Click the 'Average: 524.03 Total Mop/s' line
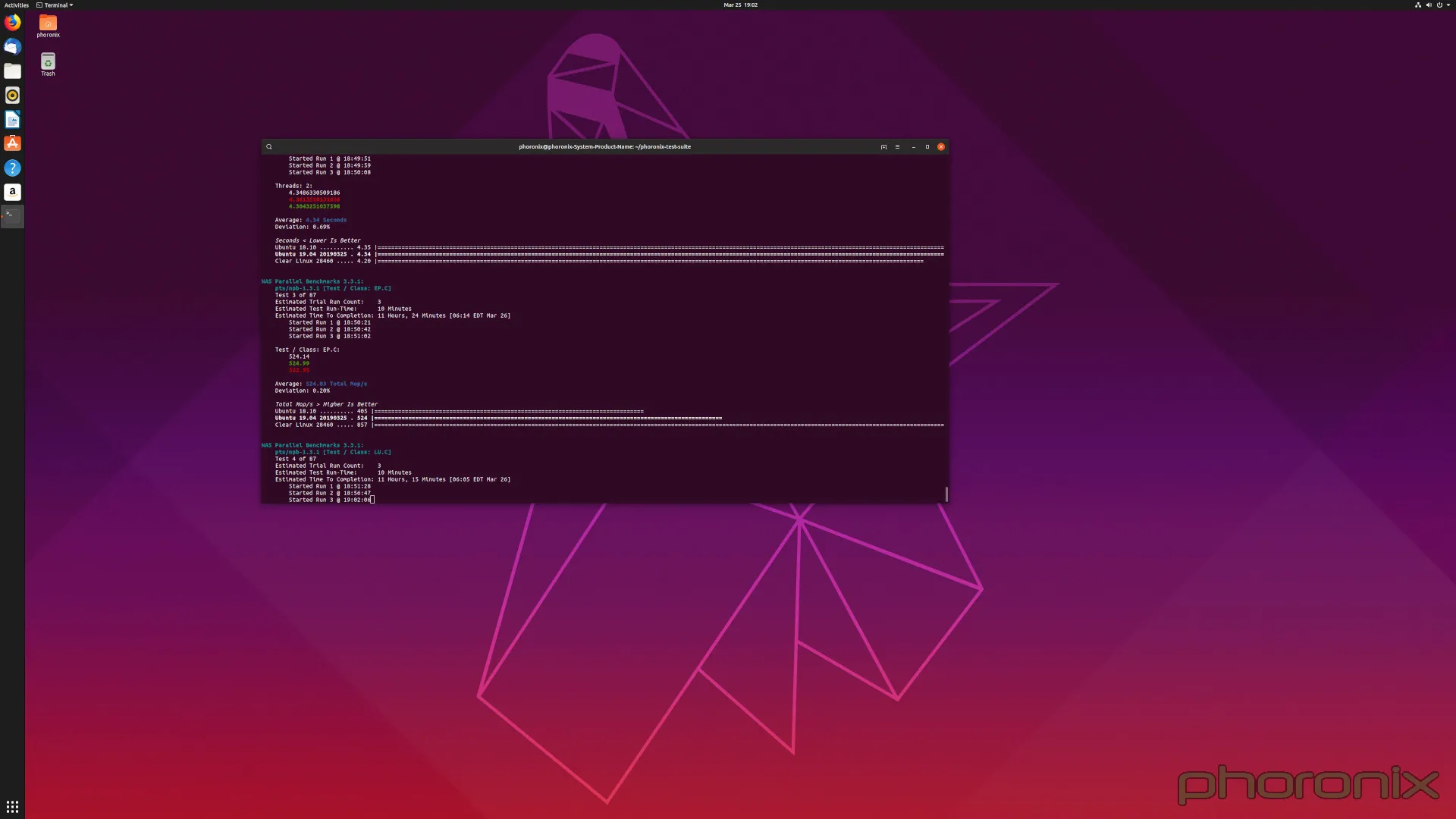Viewport: 1456px width, 819px height. (x=321, y=384)
